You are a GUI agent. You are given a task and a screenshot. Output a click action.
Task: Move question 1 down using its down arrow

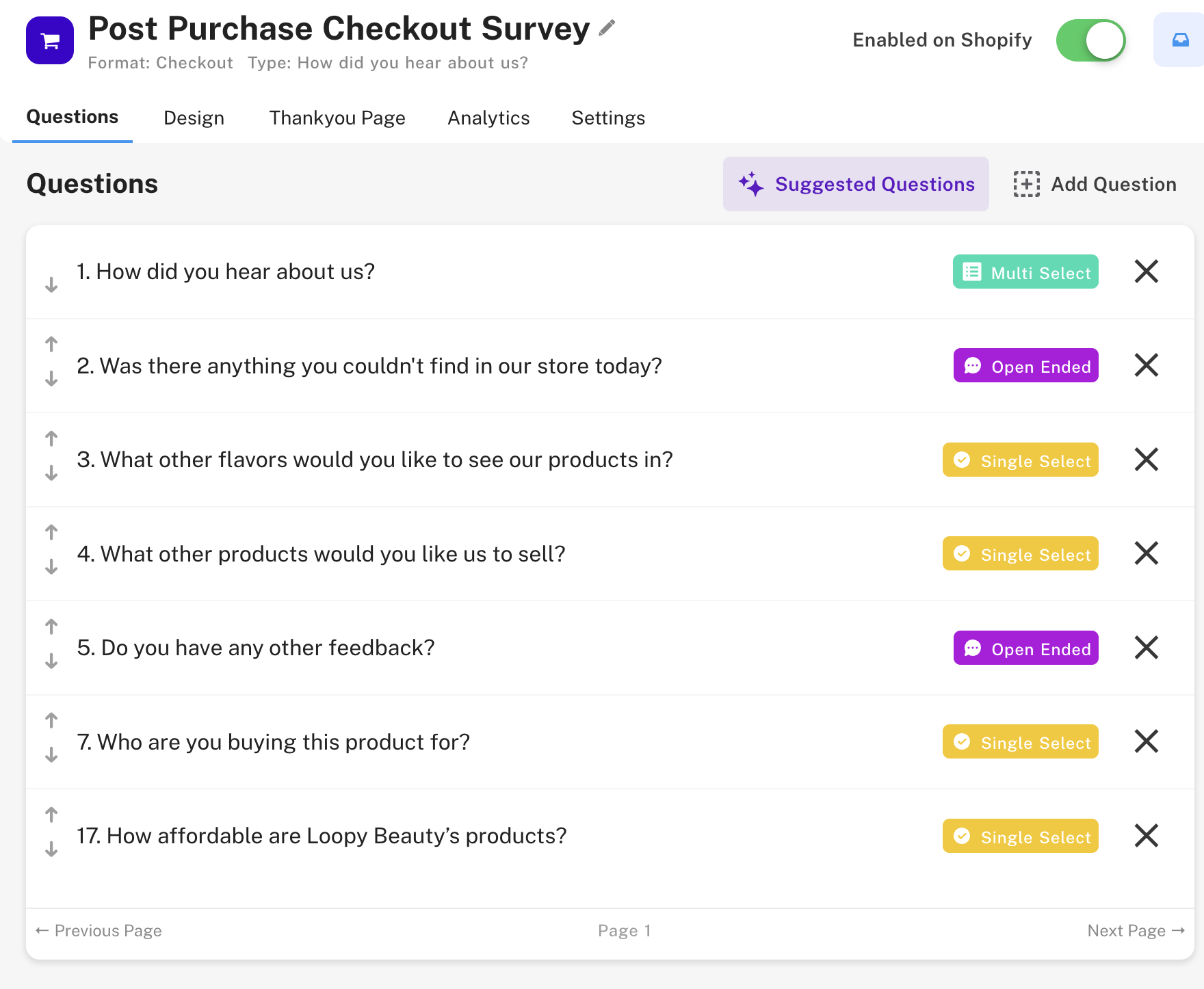click(x=51, y=285)
